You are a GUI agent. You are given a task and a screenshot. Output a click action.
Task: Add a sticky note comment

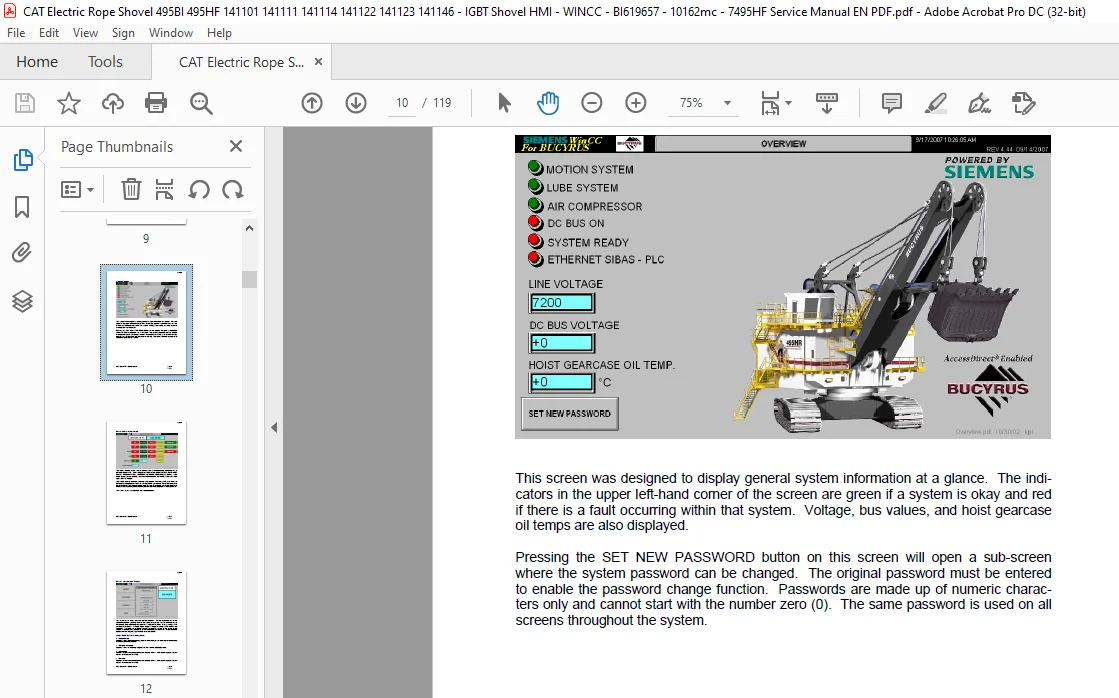[x=891, y=103]
